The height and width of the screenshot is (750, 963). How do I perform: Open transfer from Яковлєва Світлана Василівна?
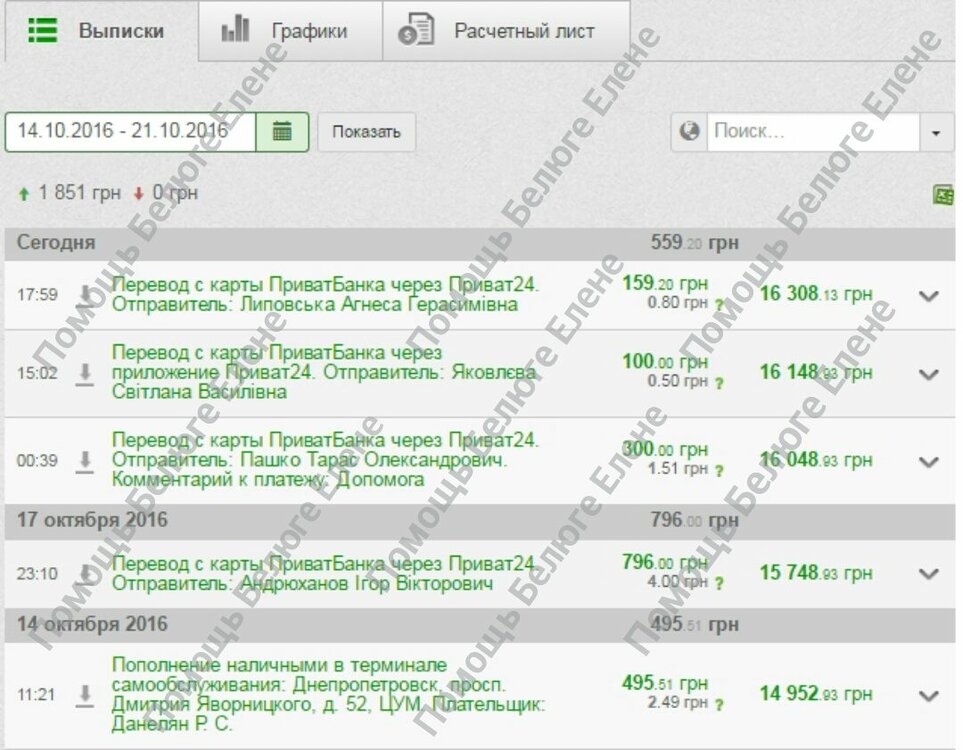click(324, 372)
